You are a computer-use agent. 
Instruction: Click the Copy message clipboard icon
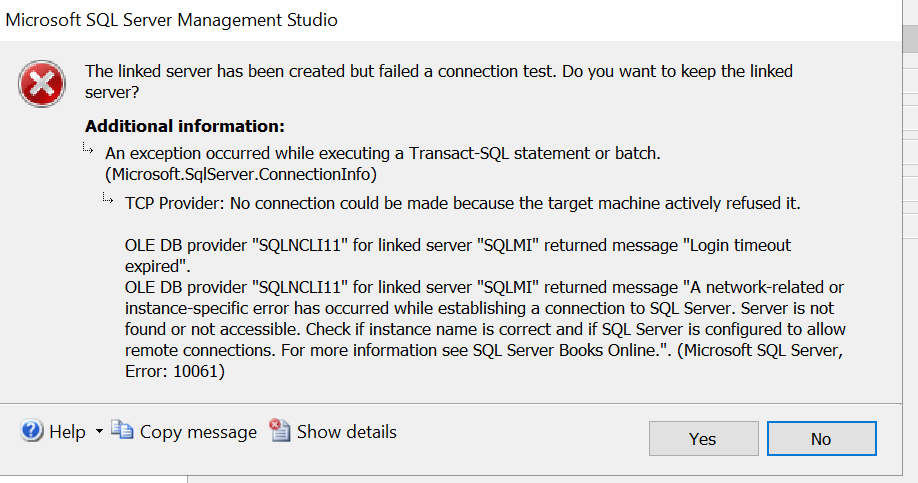(x=122, y=430)
